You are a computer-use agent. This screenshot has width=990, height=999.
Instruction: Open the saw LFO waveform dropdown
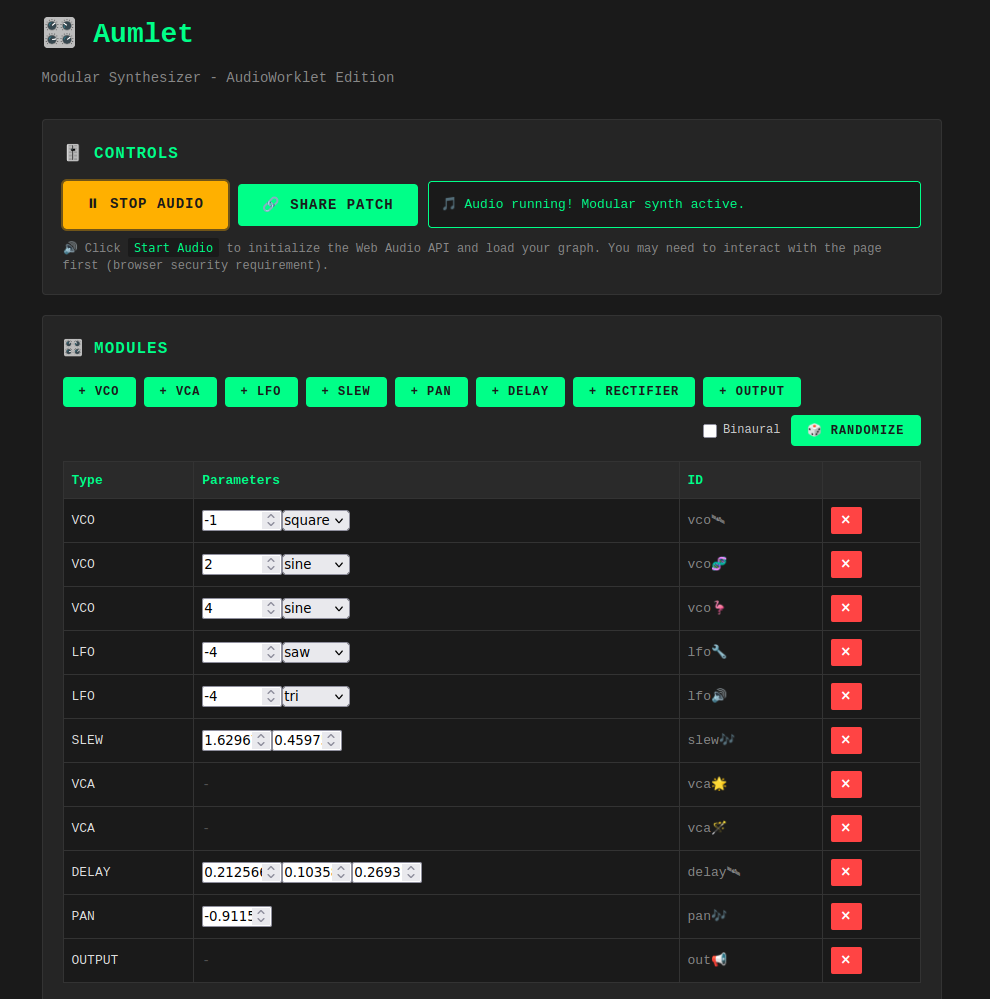point(316,652)
